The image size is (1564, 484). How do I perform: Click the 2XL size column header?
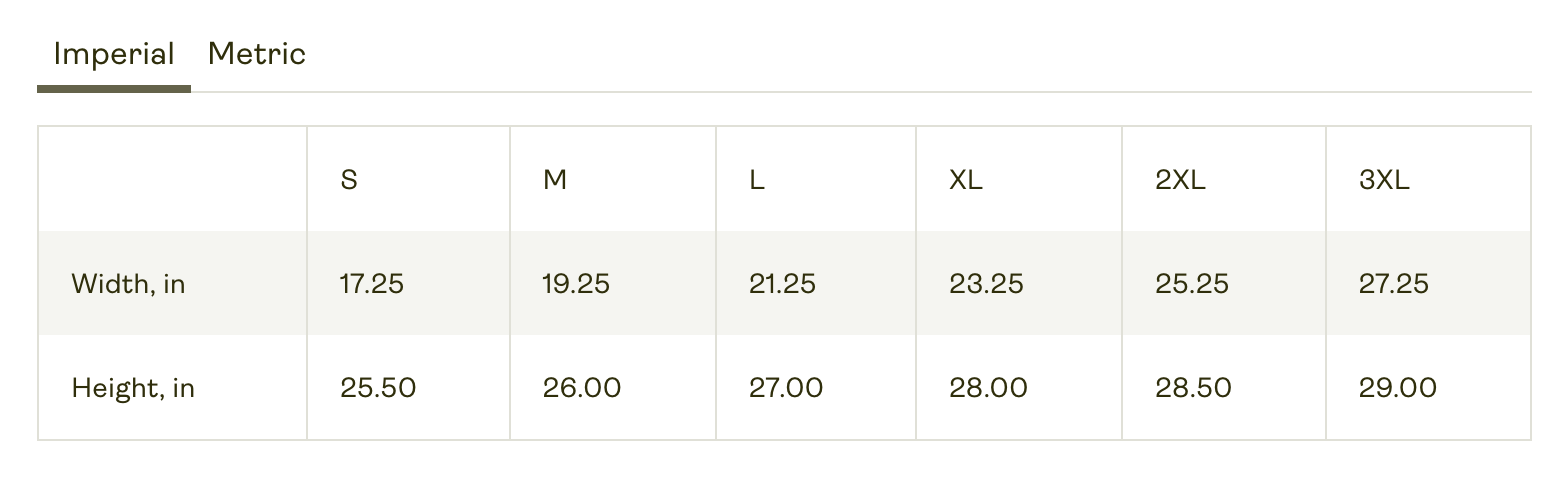pos(1181,181)
